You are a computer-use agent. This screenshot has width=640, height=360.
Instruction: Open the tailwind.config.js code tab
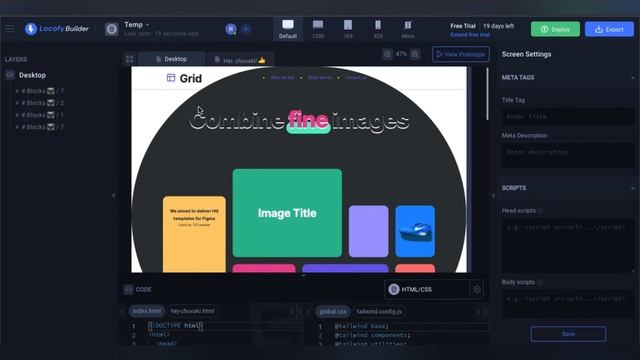379,311
